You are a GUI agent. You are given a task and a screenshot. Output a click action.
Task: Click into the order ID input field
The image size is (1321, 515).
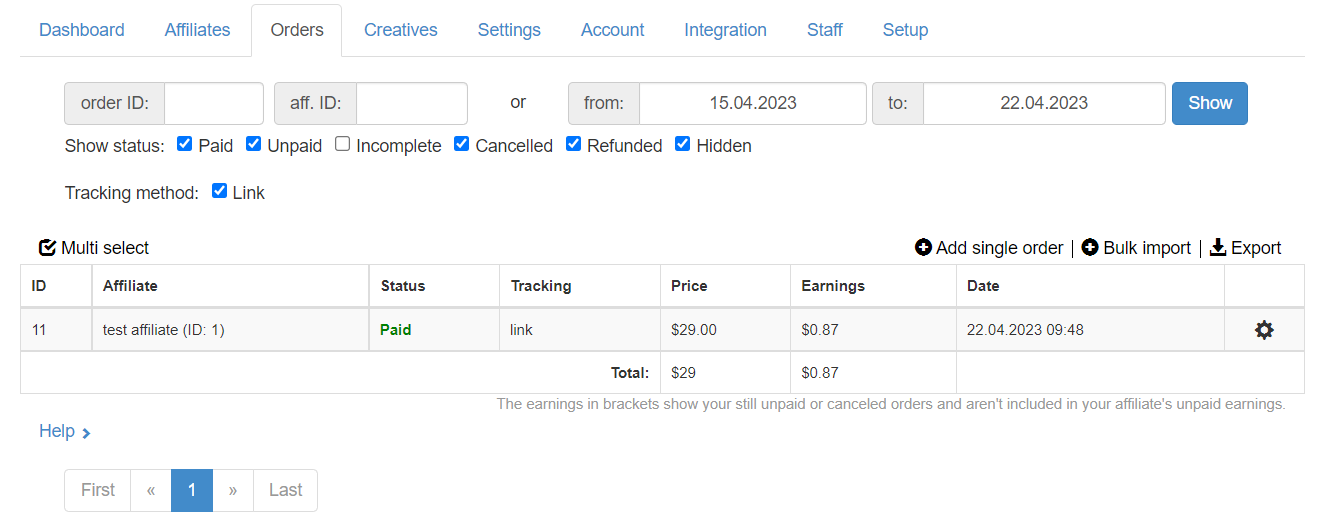213,103
